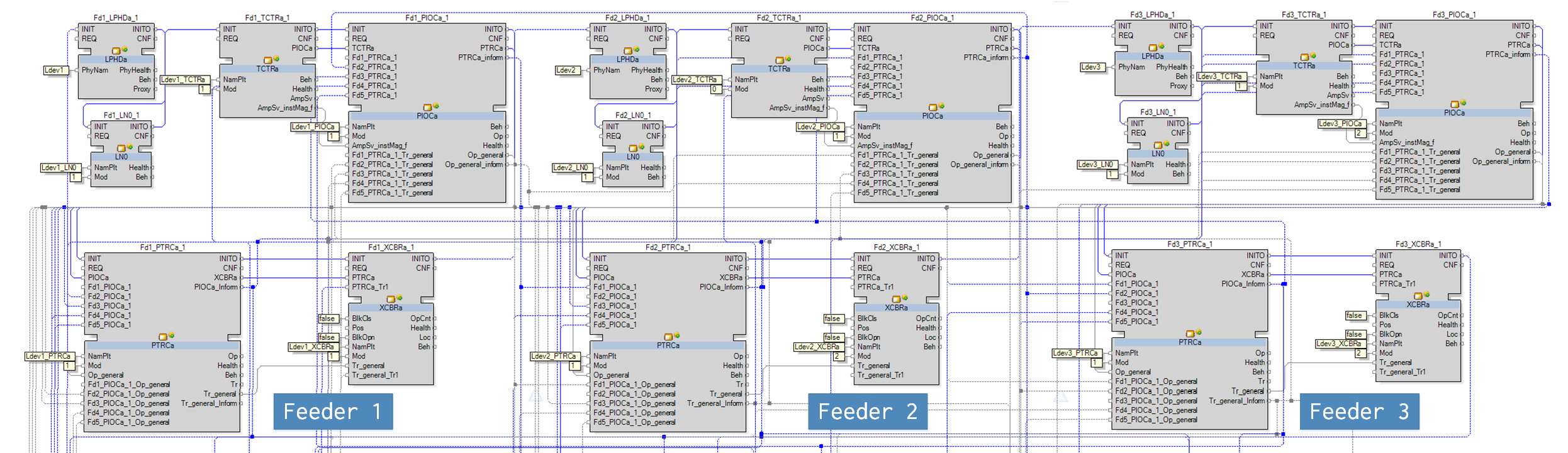Click the Feeder 3 label
Viewport: 1568px width, 453px height.
[1359, 411]
